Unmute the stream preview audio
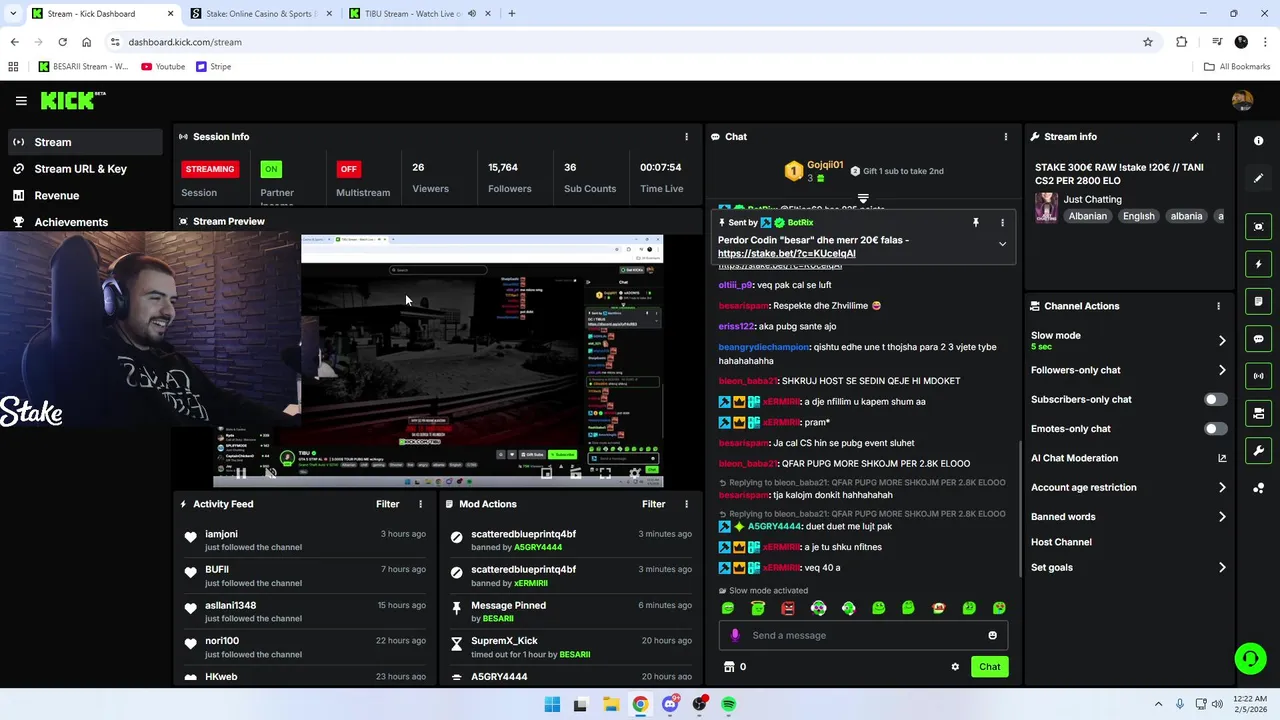This screenshot has width=1280, height=720. pyautogui.click(x=270, y=473)
